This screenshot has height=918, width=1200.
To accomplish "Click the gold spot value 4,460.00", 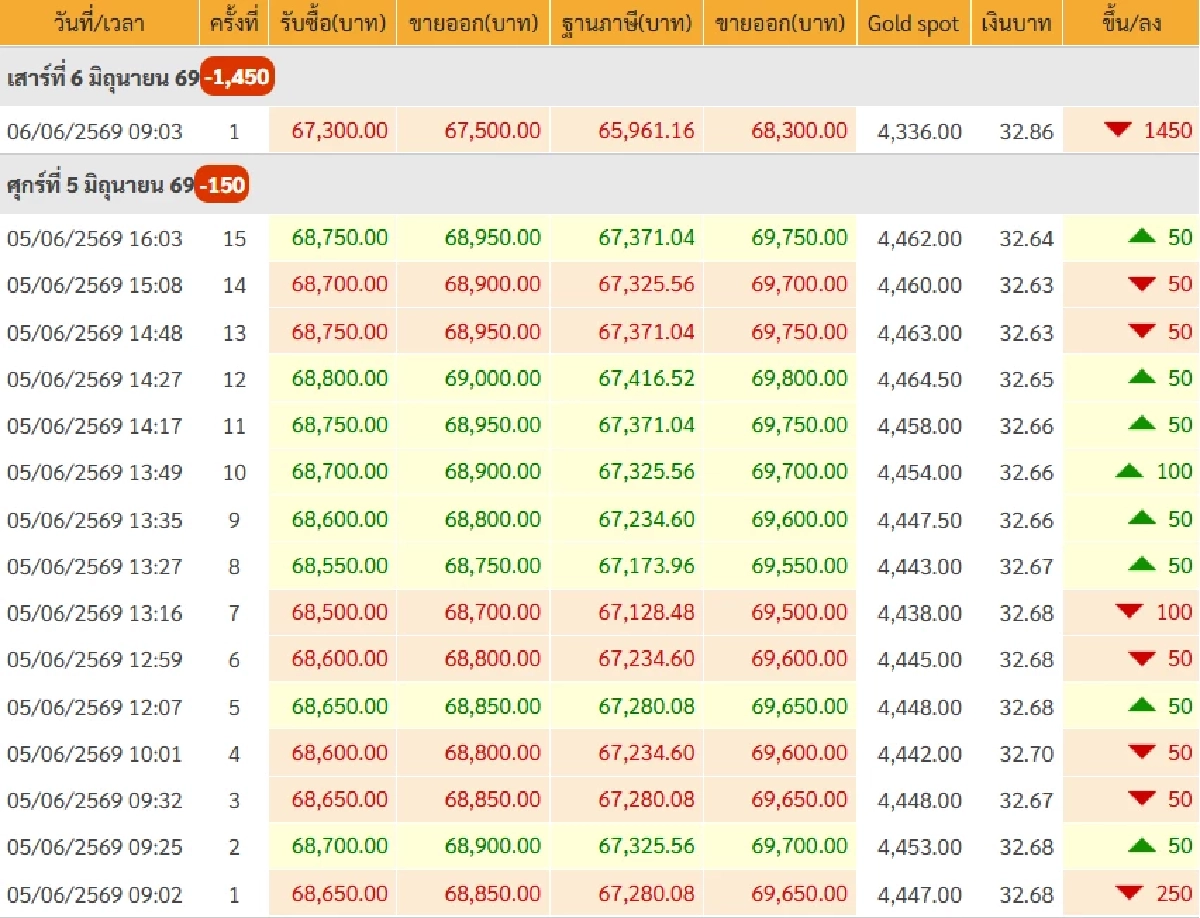I will pyautogui.click(x=919, y=285).
